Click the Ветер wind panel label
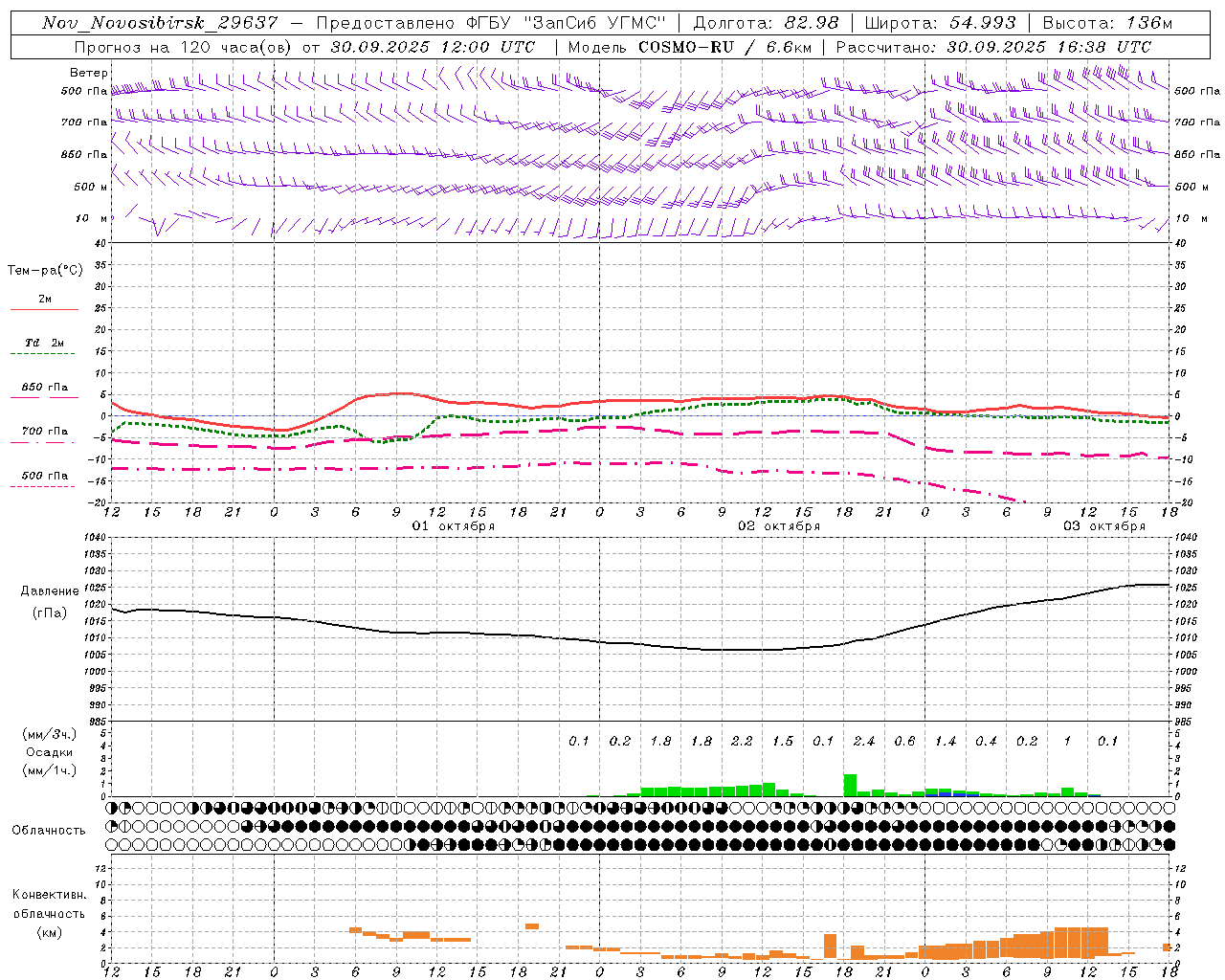 click(88, 73)
